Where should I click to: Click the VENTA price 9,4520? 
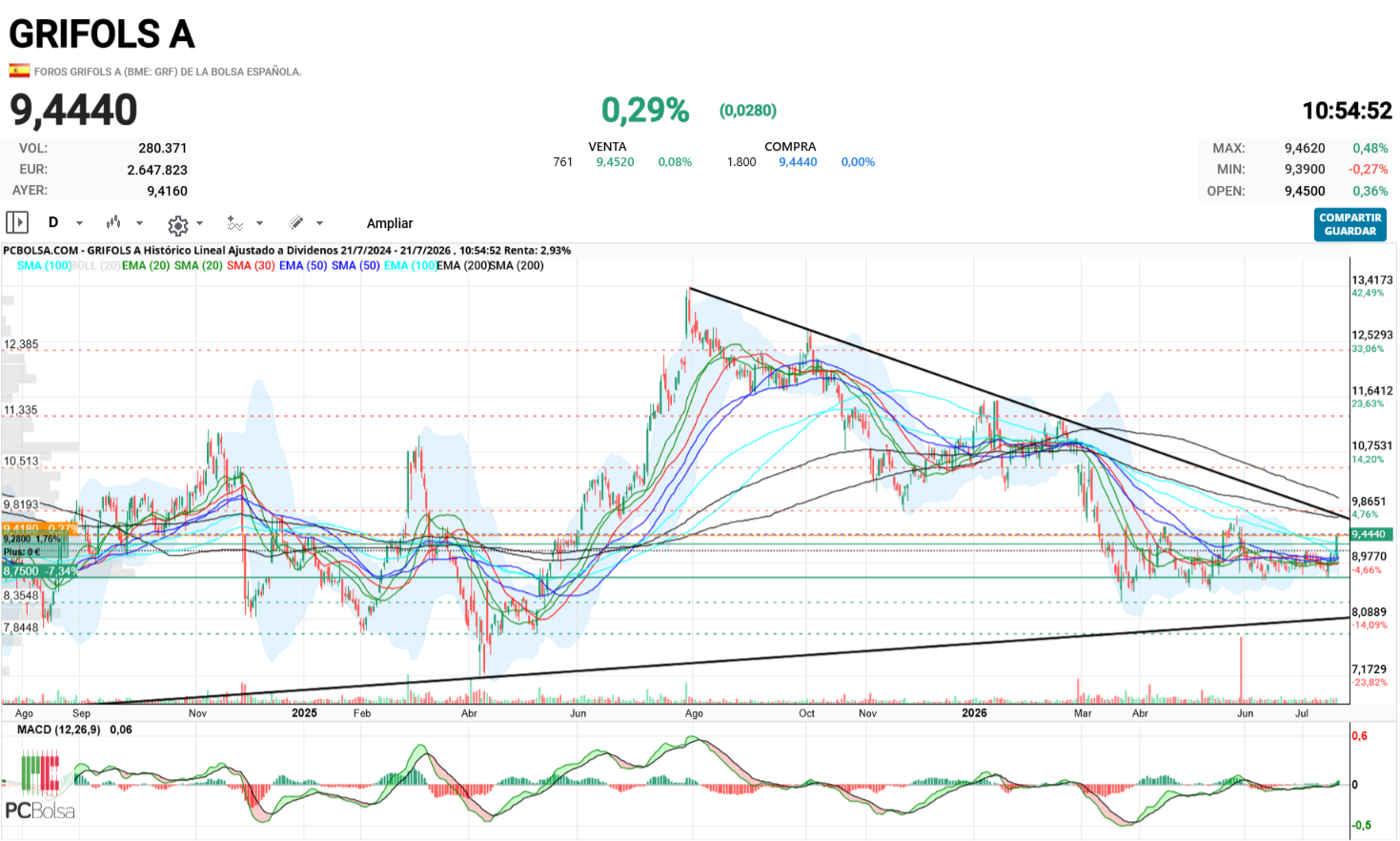coord(615,162)
